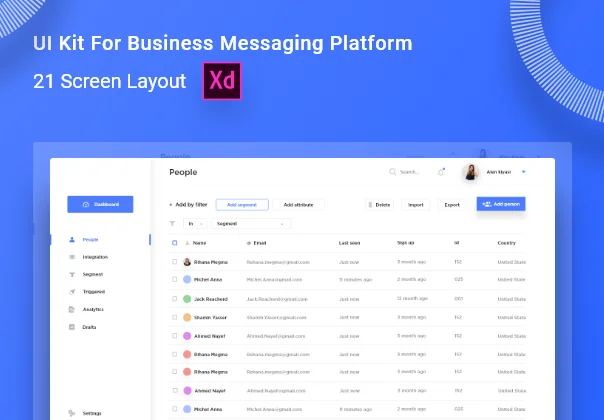Click Rihana Megma's photo avatar

point(187,262)
